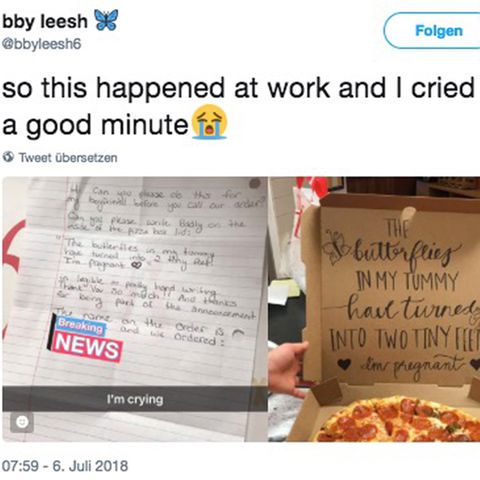
Task: Open the @bbyleesh6 handle link
Action: pyautogui.click(x=42, y=44)
